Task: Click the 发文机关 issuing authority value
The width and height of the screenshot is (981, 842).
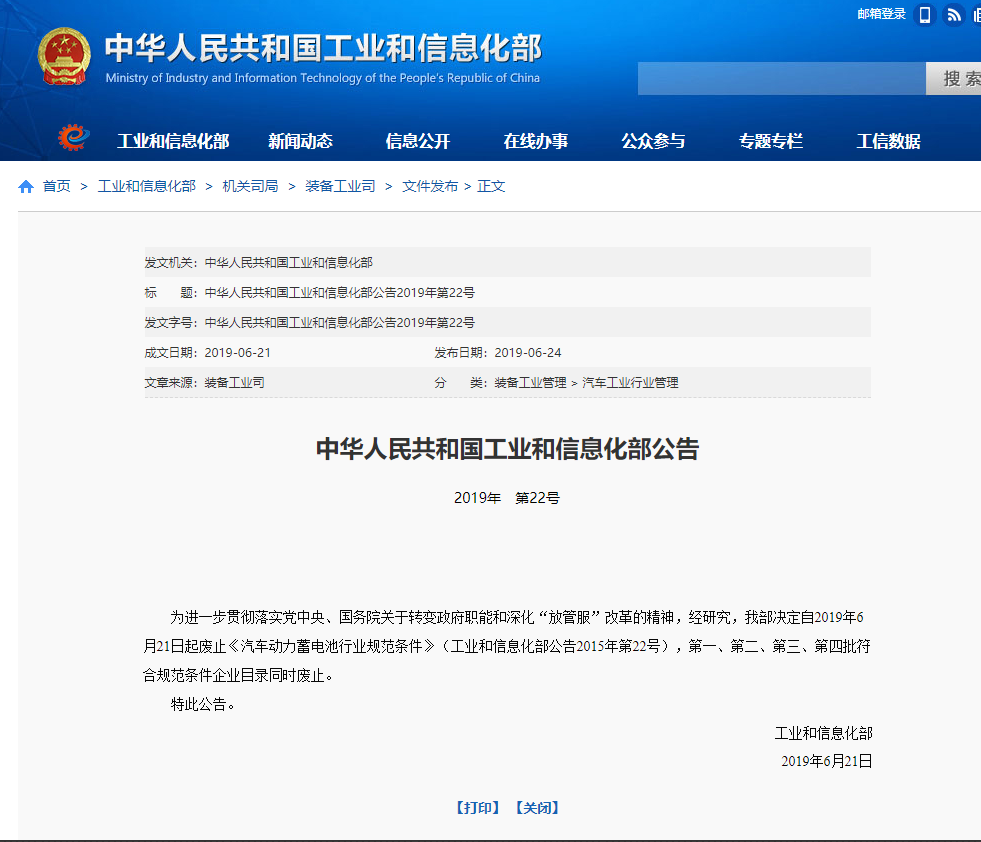Action: tap(288, 263)
